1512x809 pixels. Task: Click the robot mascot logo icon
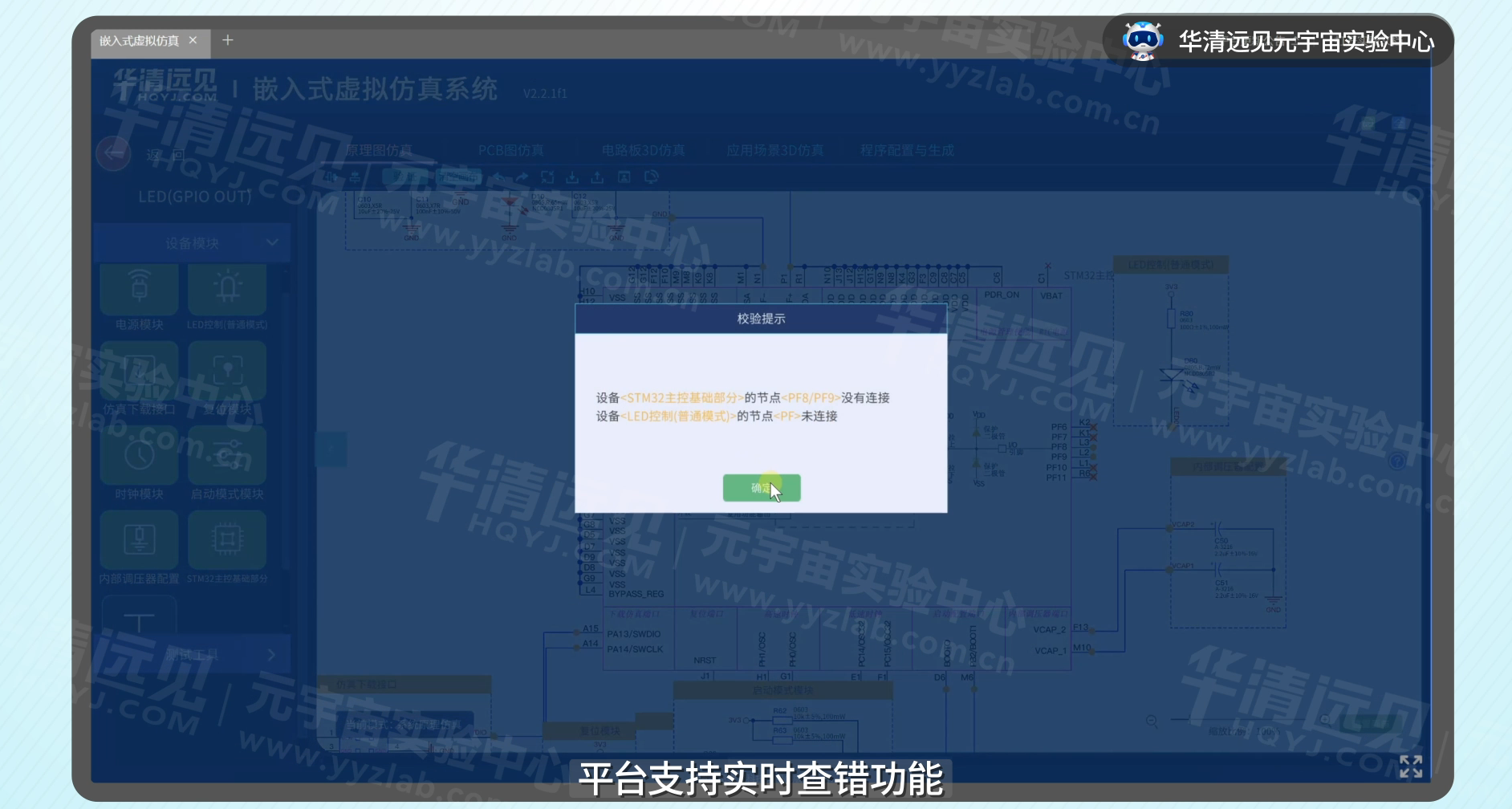[x=1142, y=41]
